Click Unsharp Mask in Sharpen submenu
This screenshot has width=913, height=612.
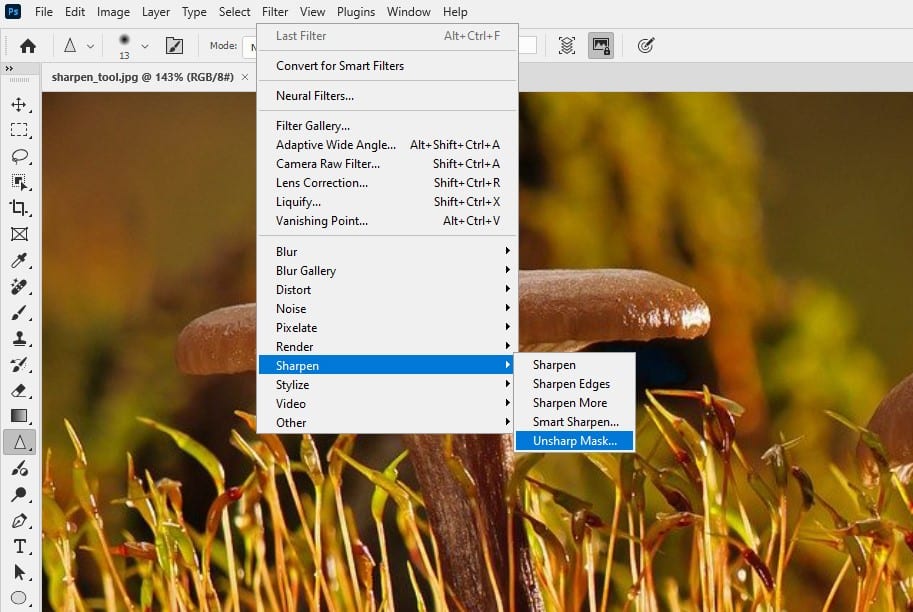[574, 441]
